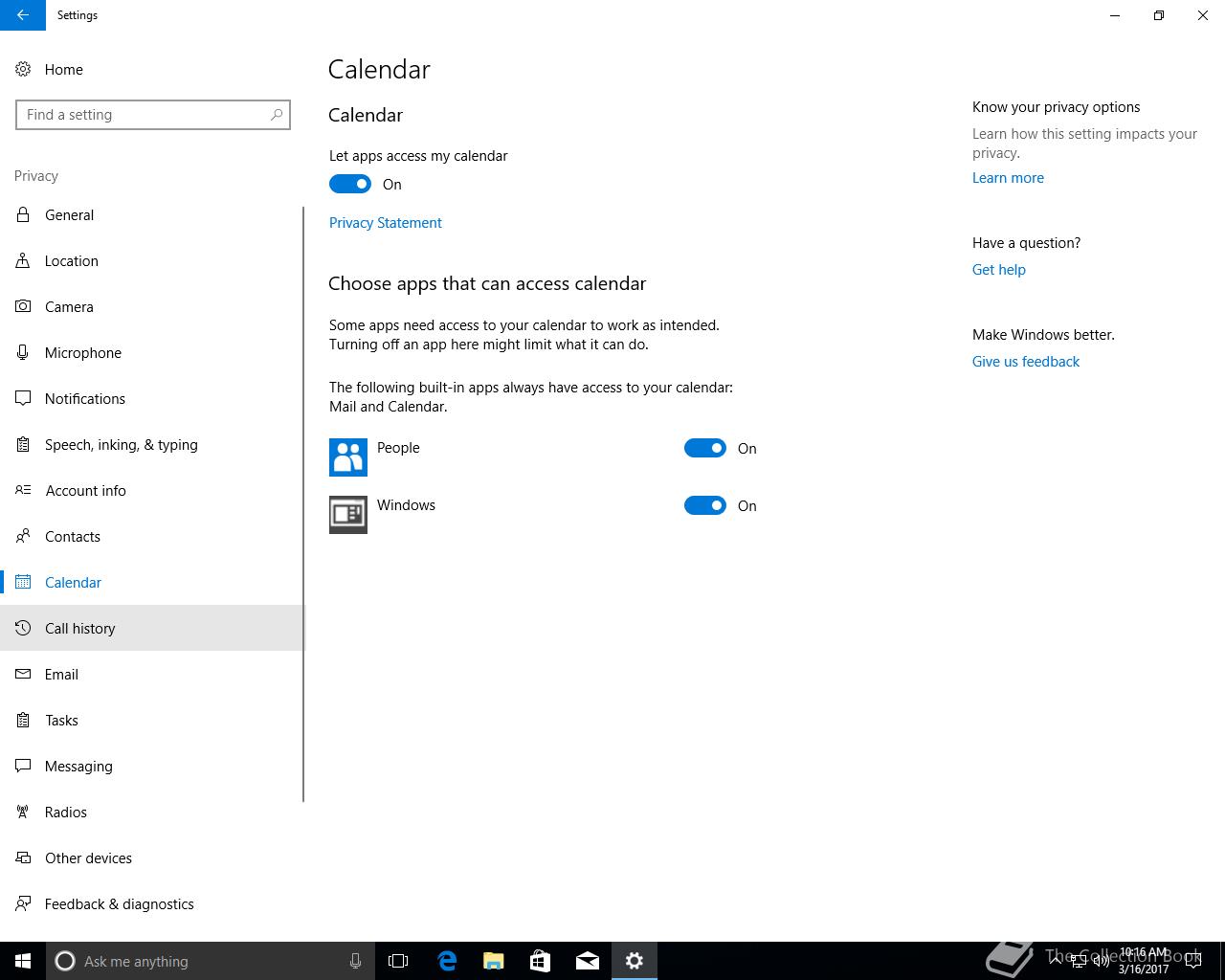Open Microsoft Edge from the taskbar
This screenshot has height=980, width=1225.
click(x=447, y=961)
